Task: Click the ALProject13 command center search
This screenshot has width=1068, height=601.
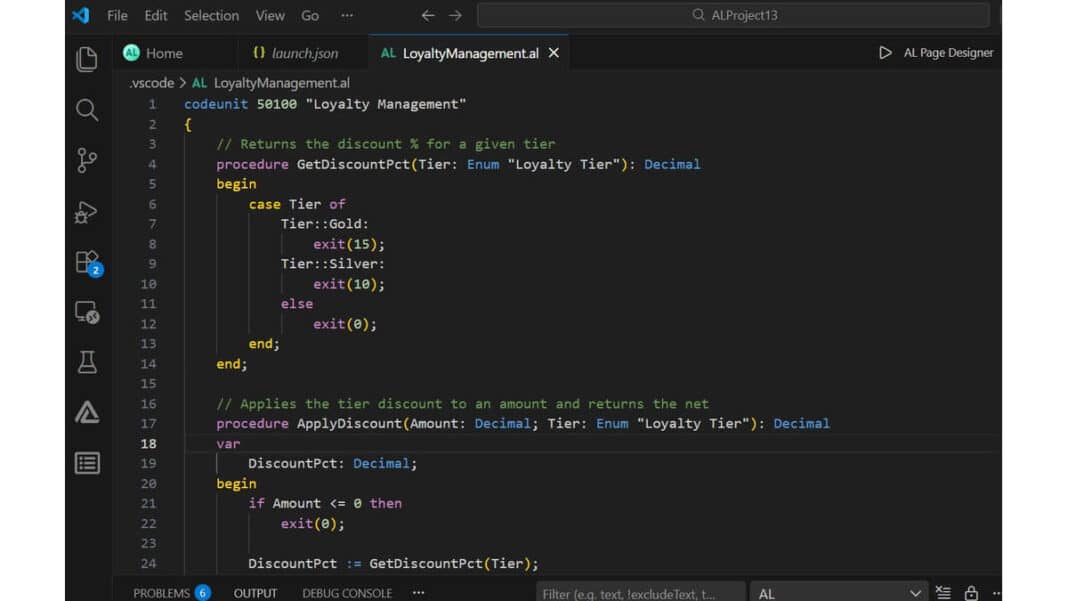Action: 734,15
